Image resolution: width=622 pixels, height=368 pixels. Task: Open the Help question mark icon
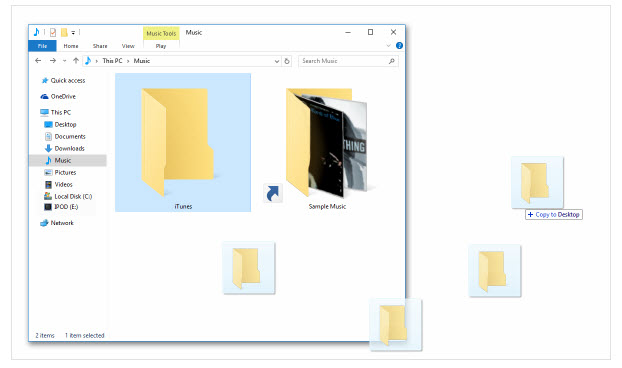tap(399, 46)
